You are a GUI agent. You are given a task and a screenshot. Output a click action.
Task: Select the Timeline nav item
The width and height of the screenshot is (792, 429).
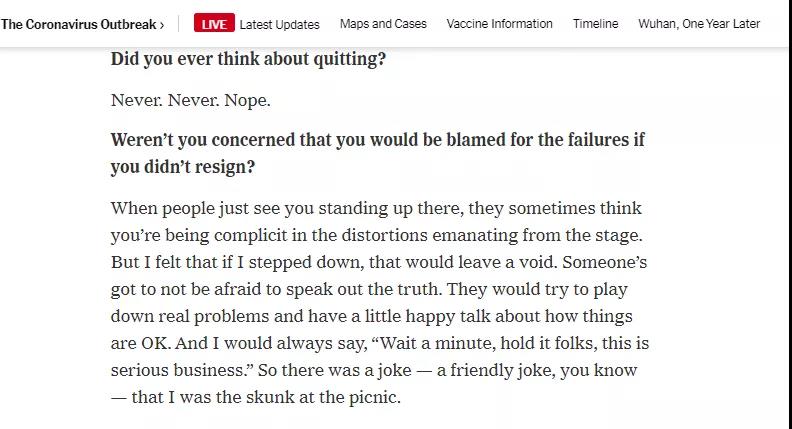pyautogui.click(x=595, y=24)
